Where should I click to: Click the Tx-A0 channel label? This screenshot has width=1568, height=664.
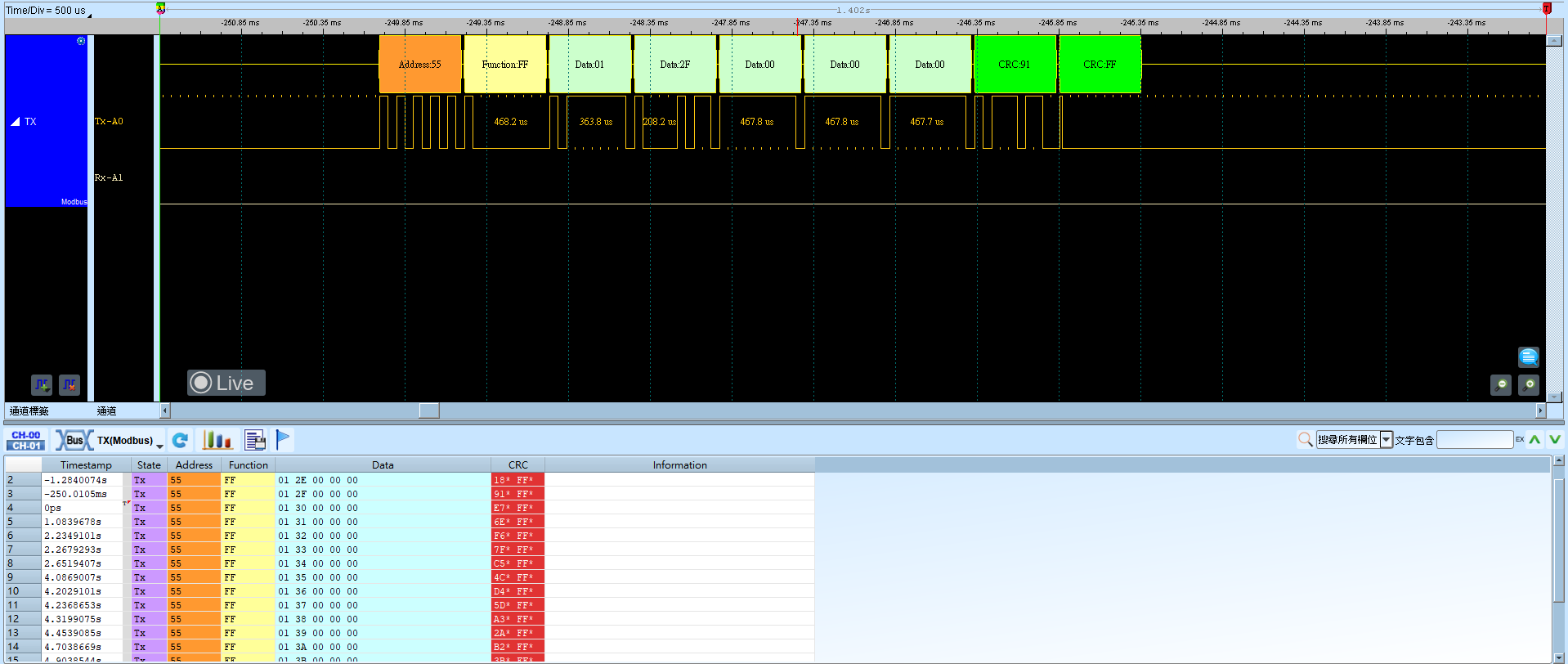coord(109,122)
